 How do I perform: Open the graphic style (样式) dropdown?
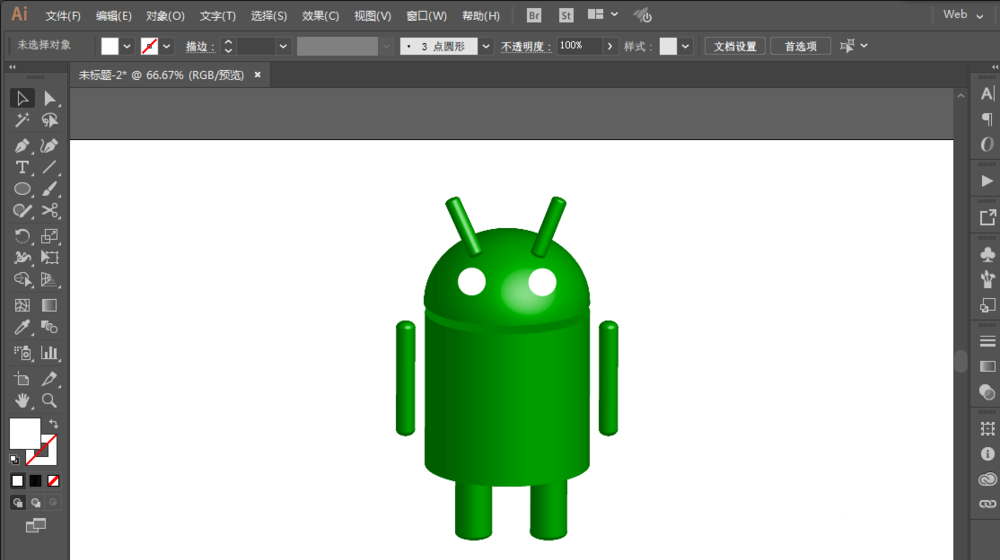click(685, 46)
